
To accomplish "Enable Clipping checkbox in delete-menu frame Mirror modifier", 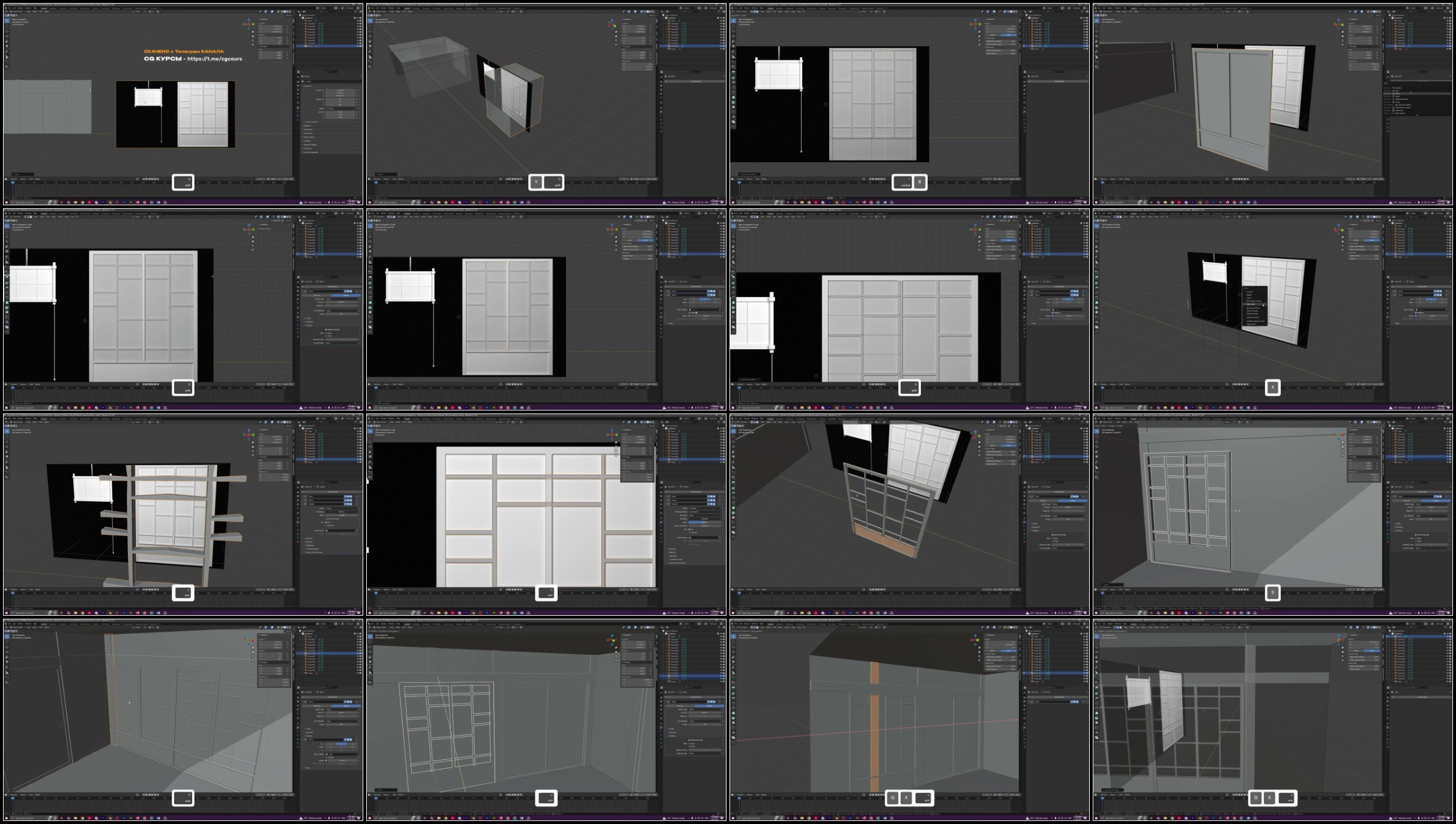I will [1416, 313].
